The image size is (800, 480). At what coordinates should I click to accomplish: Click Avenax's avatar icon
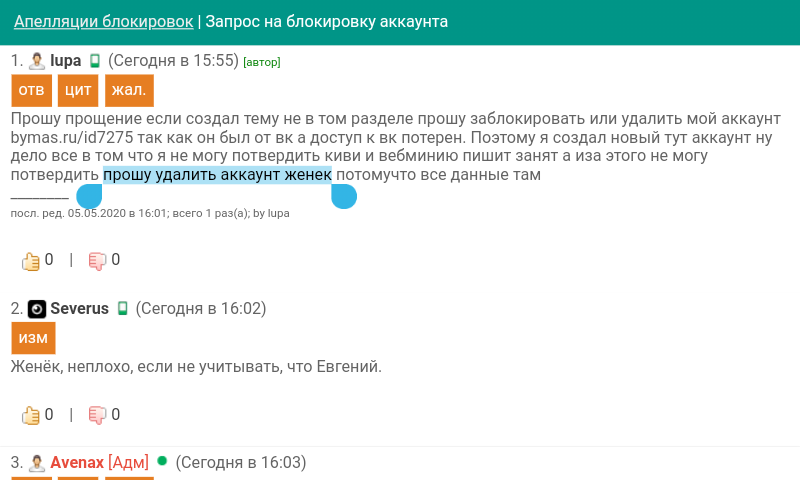37,463
